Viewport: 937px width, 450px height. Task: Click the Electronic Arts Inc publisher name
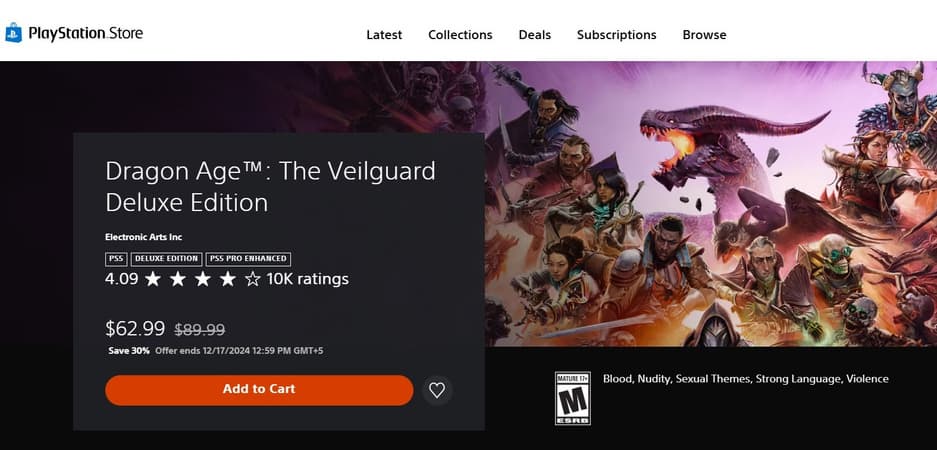pos(143,237)
